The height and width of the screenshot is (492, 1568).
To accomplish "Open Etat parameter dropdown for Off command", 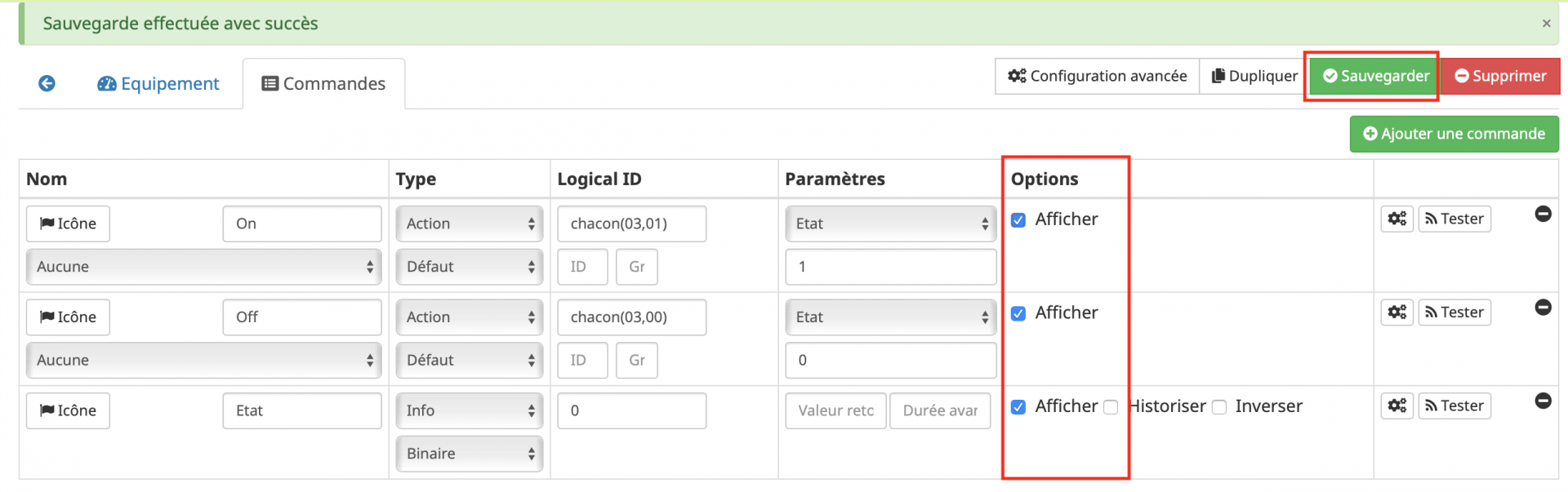I will 890,317.
